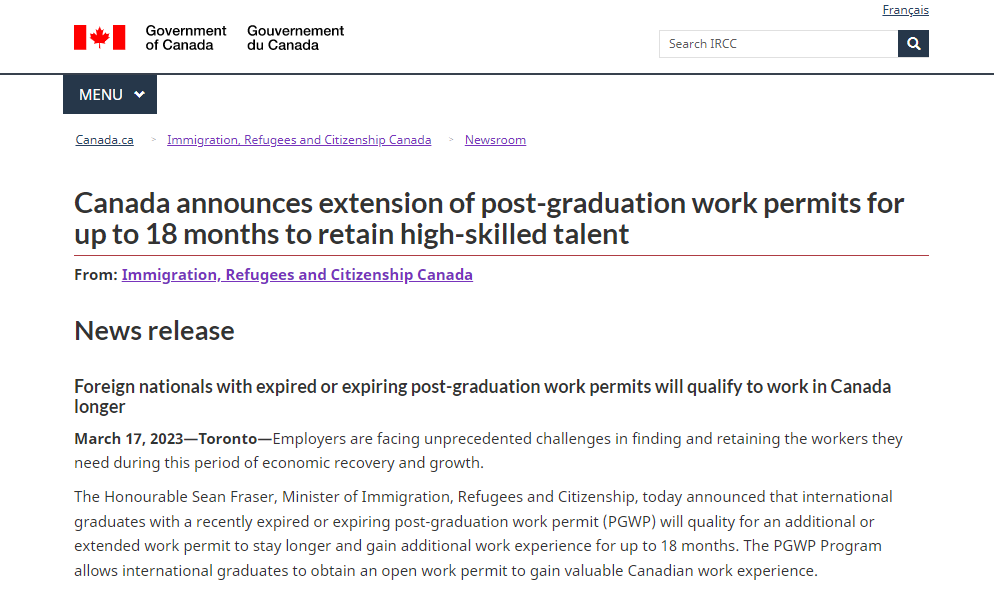Expand the MENU dropdown chevron
This screenshot has height=591, width=994.
tap(140, 95)
